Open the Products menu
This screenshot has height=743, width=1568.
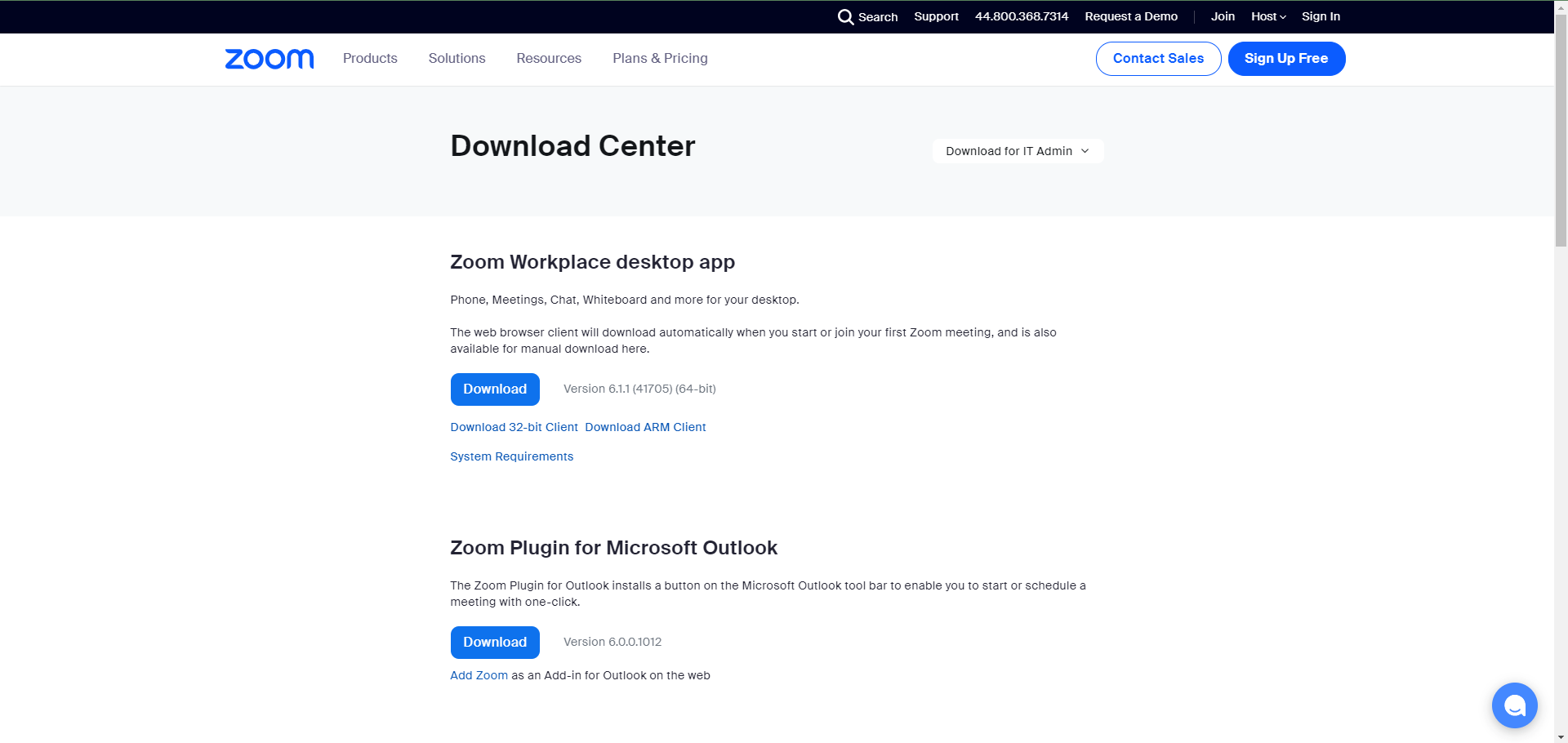click(370, 59)
